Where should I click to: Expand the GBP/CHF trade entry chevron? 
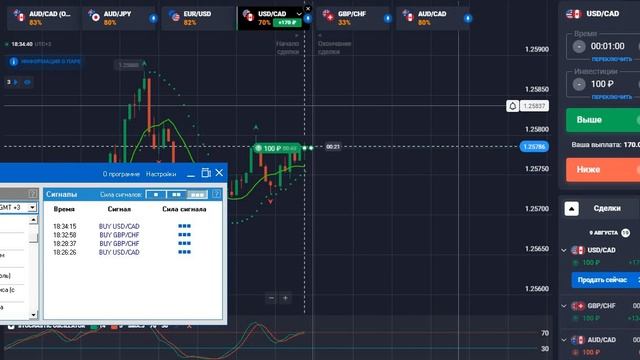[564, 306]
